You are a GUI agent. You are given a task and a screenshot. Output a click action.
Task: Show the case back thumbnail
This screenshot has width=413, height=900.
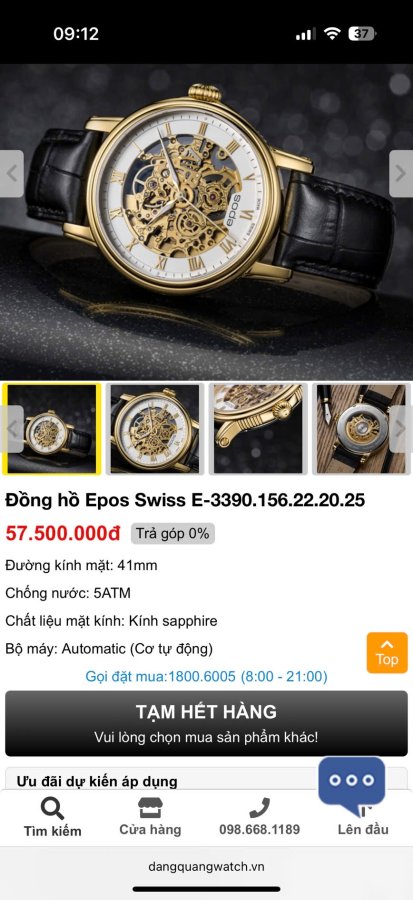361,429
